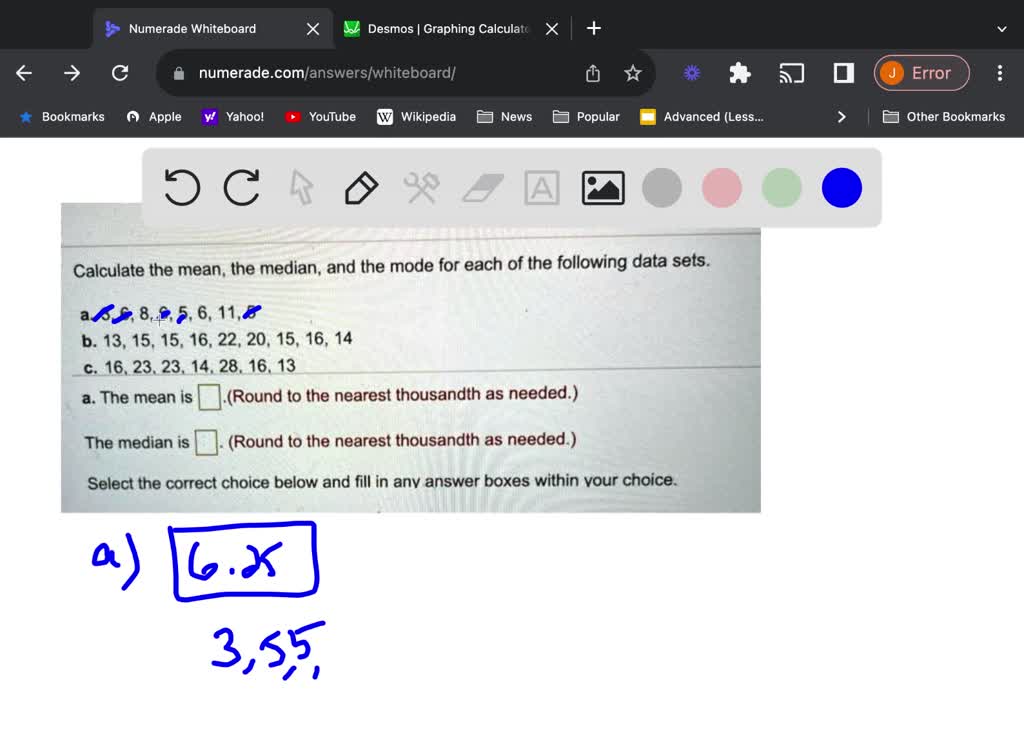This screenshot has height=742, width=1024.
Task: Open the Cast icon in the browser toolbar
Action: click(x=792, y=72)
